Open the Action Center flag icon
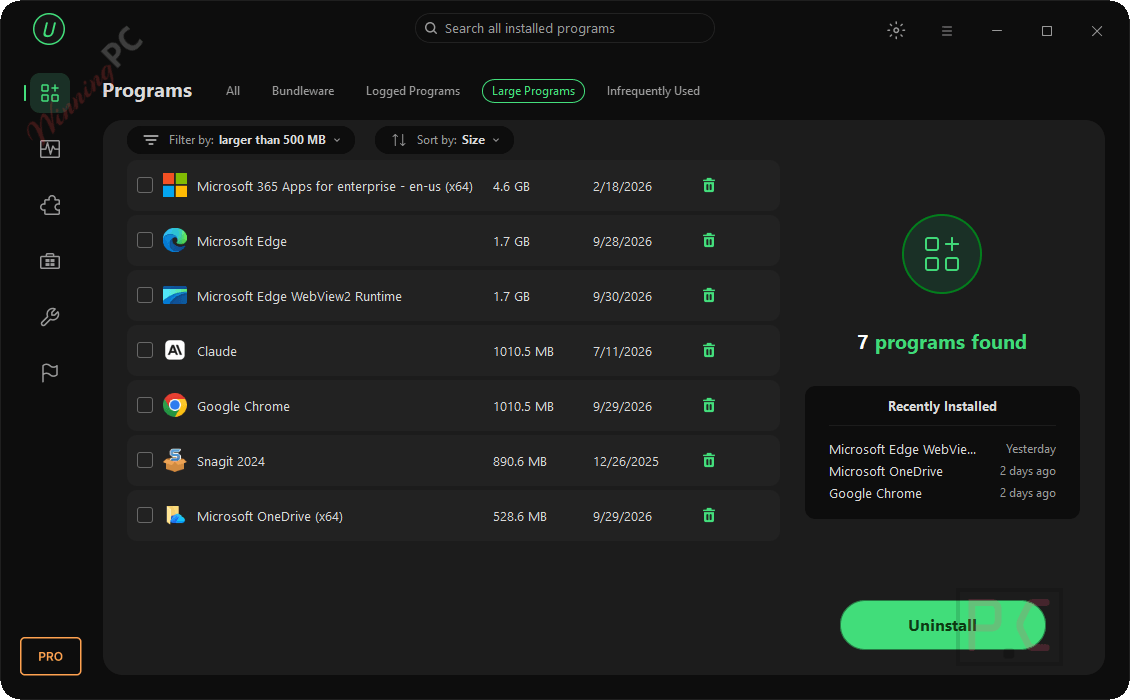 (50, 372)
